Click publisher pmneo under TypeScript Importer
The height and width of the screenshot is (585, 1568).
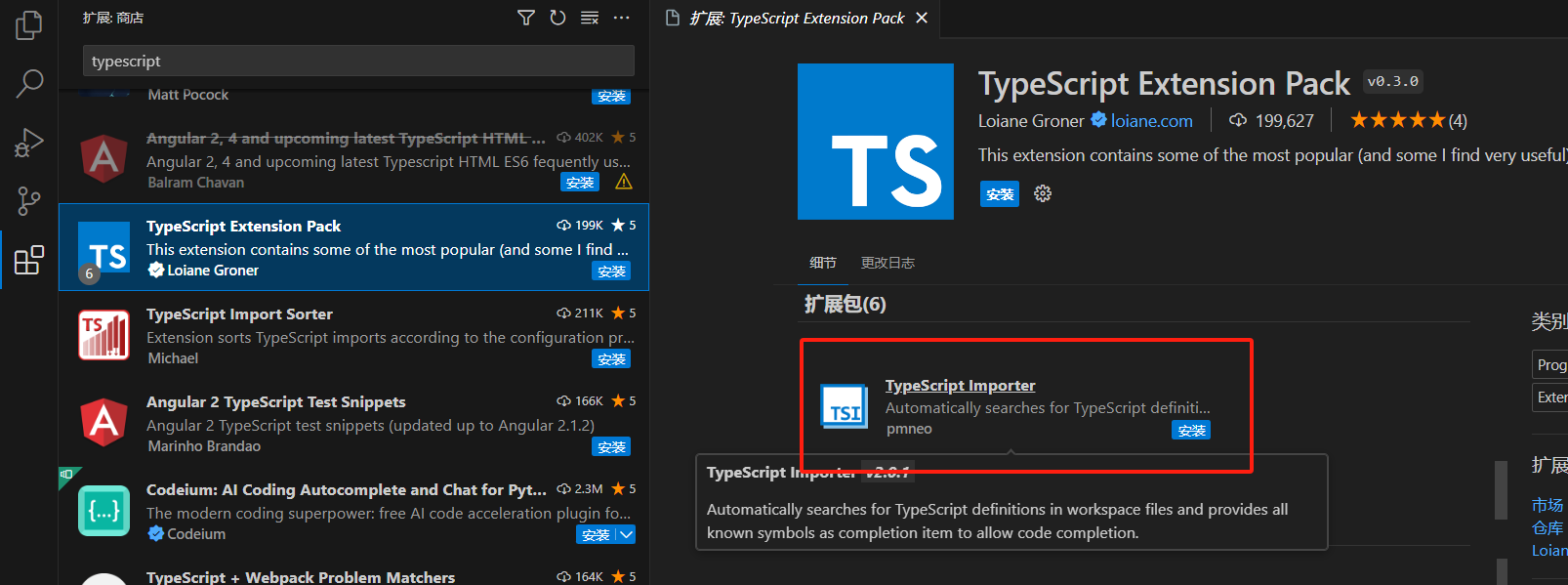909,429
